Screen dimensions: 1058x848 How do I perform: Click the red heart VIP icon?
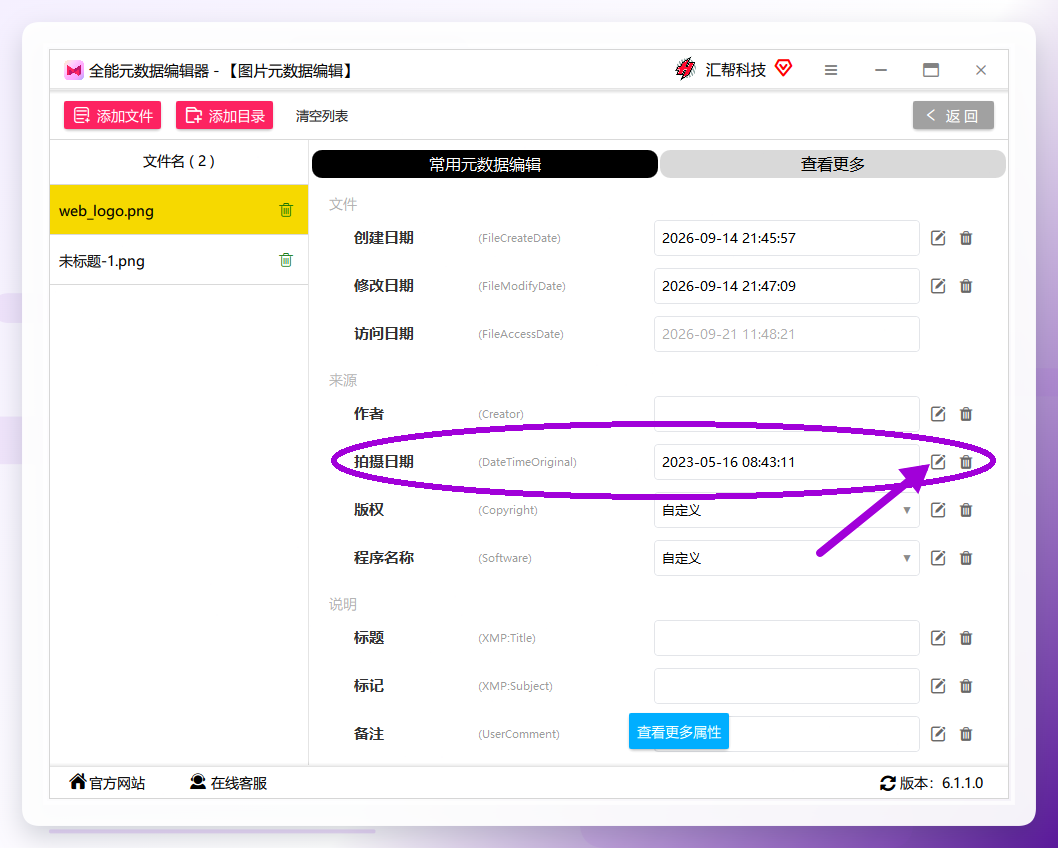pos(783,68)
